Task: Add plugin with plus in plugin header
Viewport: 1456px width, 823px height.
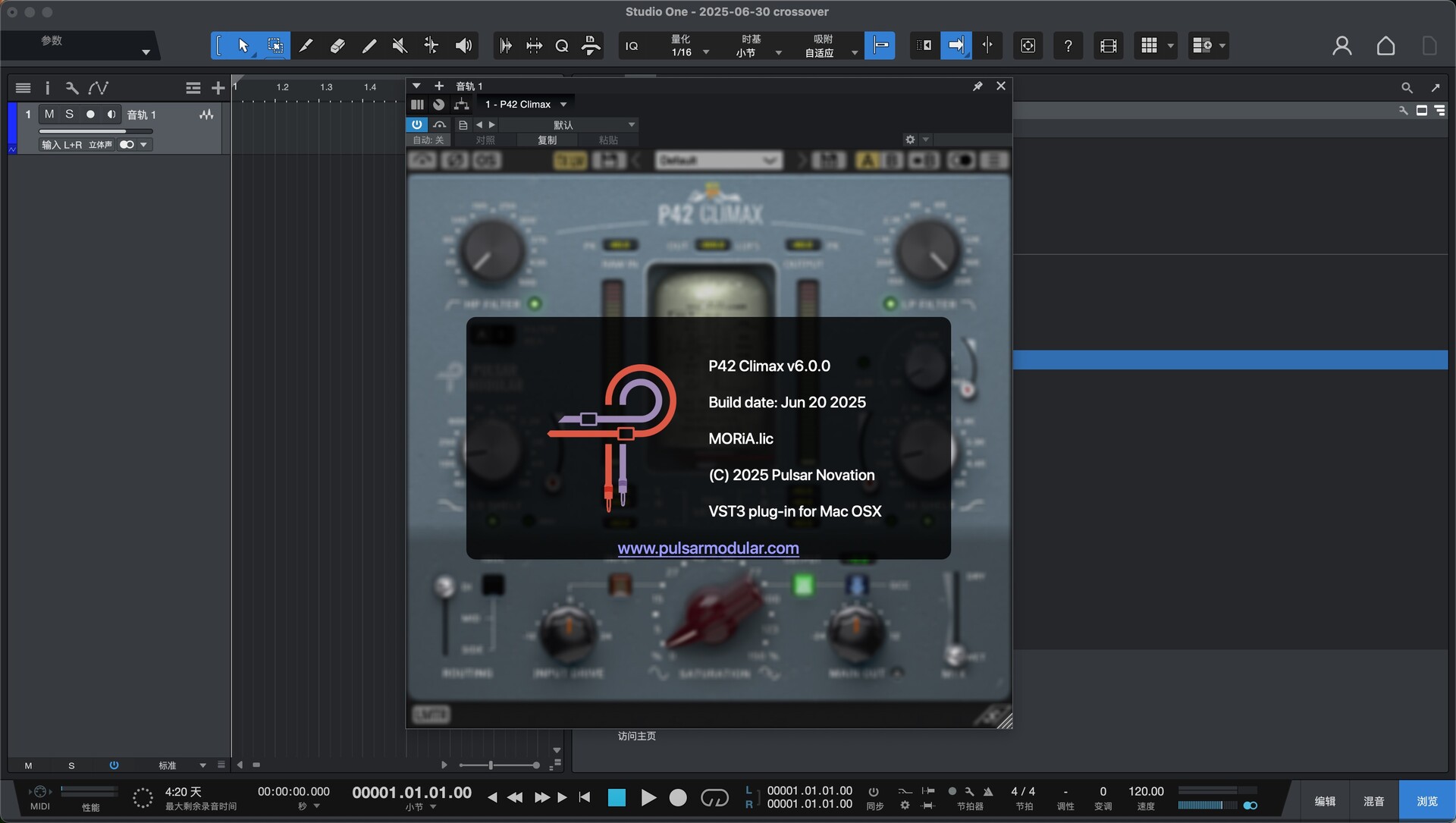Action: click(x=438, y=86)
